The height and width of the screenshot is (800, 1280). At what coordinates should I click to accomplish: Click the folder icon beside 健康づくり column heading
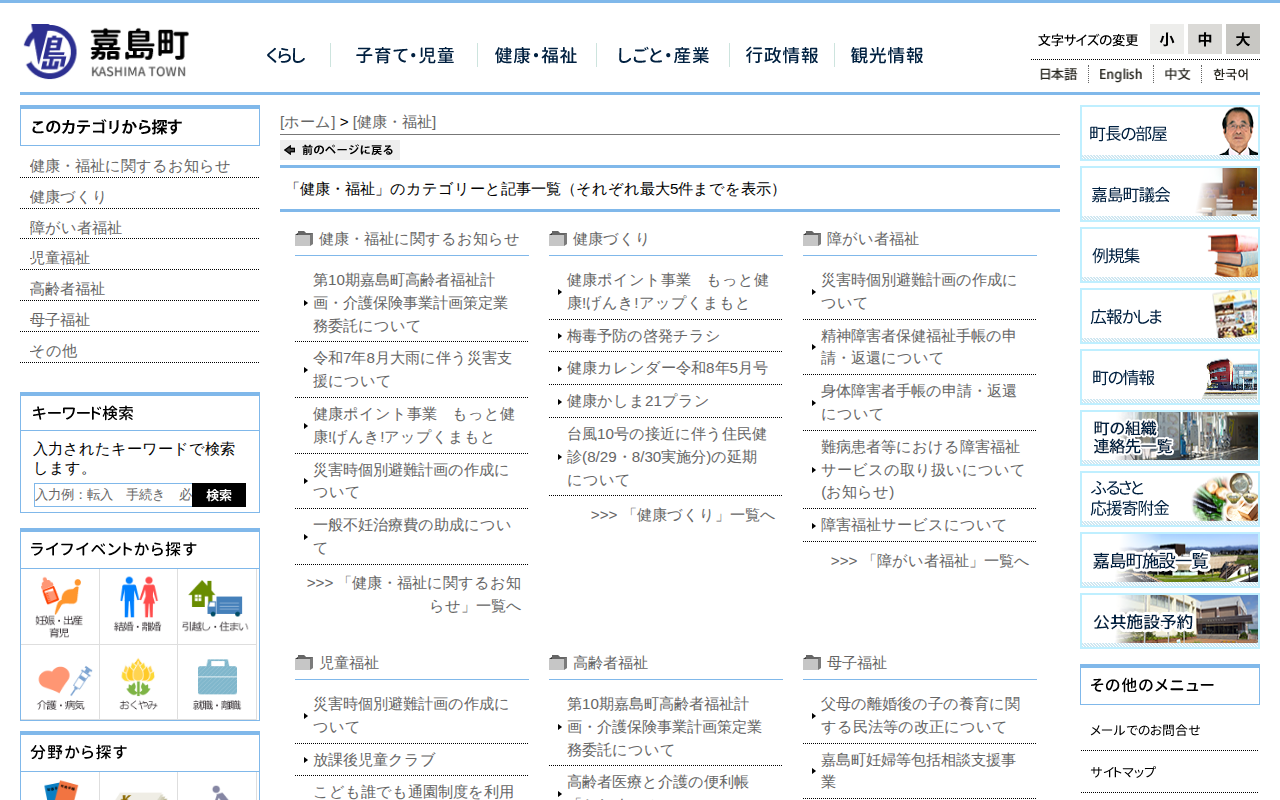558,239
